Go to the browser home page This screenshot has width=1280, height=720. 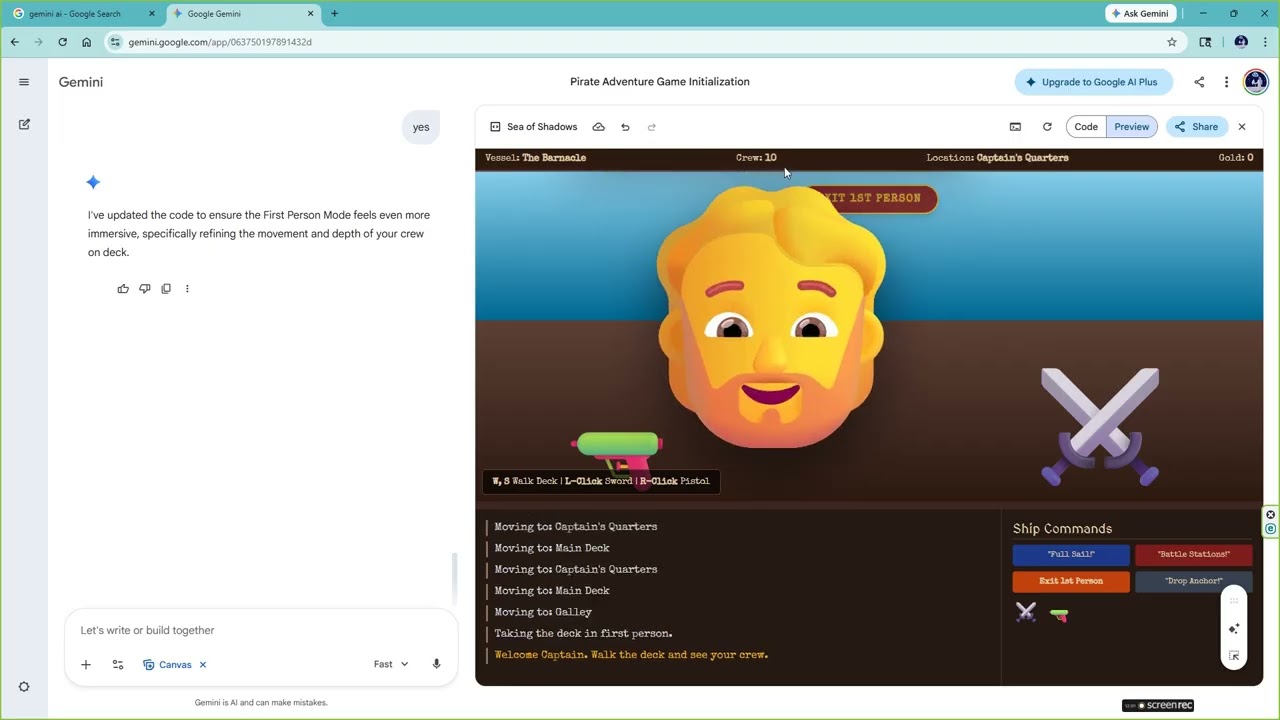click(87, 42)
